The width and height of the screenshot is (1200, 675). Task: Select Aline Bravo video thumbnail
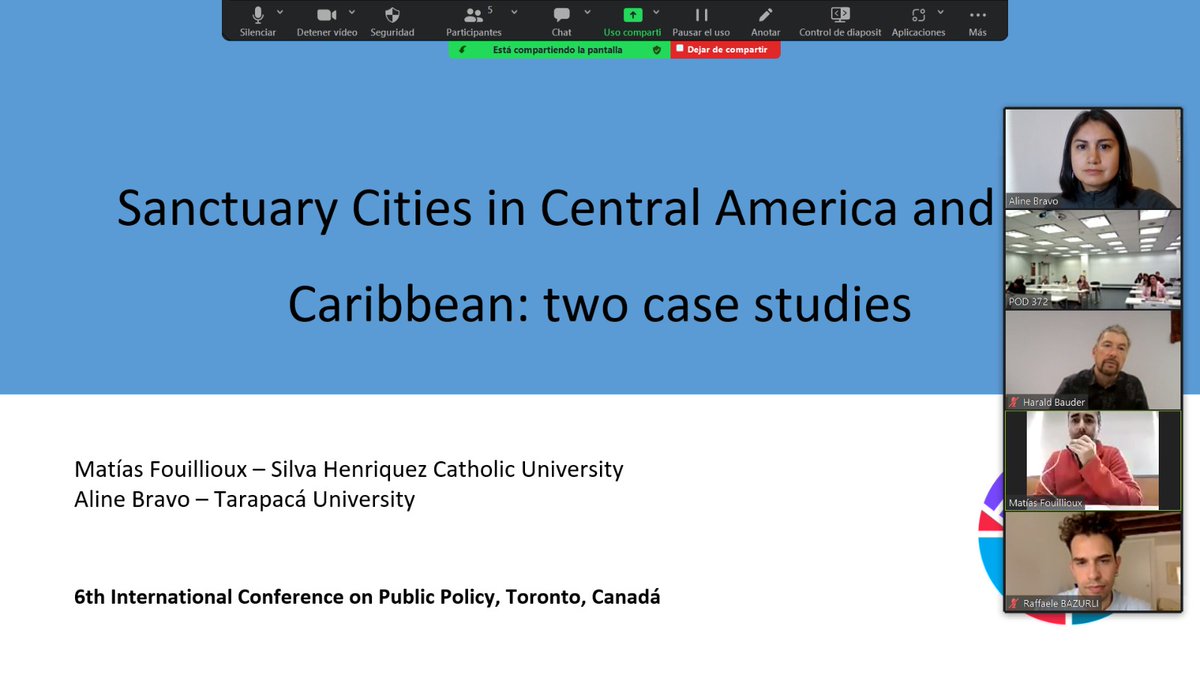click(x=1093, y=158)
